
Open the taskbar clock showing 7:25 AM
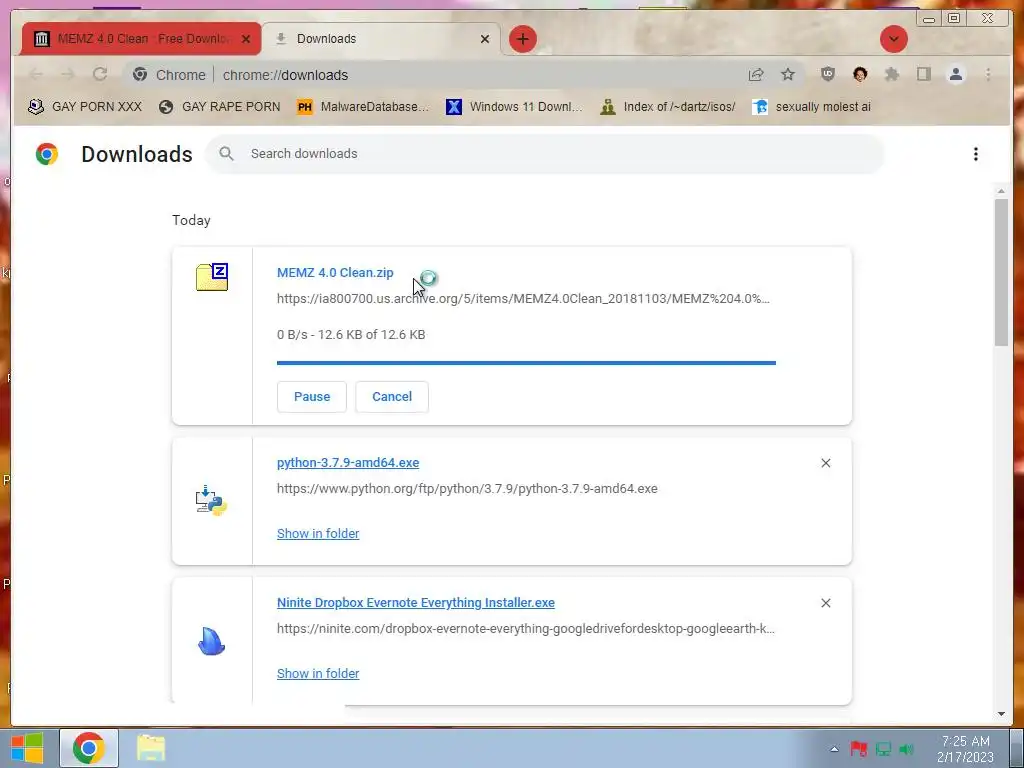[965, 749]
